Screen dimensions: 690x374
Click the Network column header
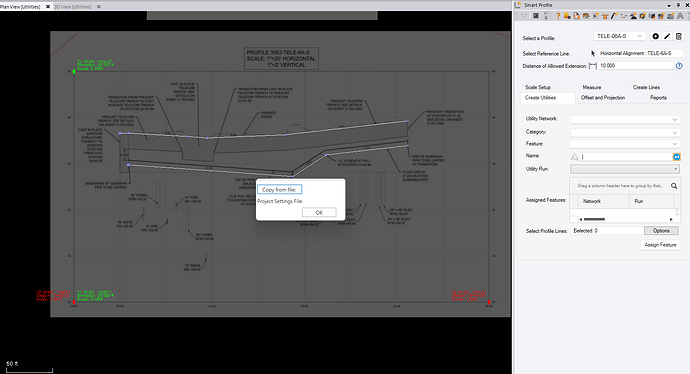pos(604,201)
